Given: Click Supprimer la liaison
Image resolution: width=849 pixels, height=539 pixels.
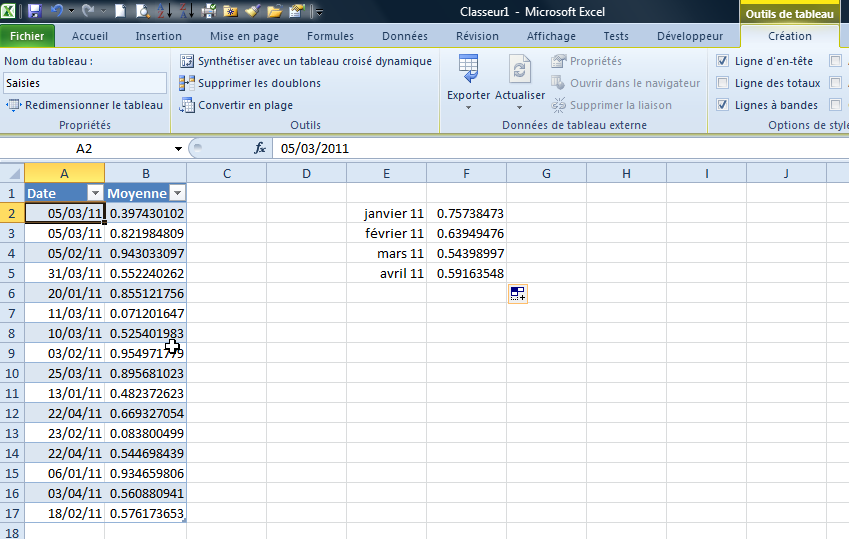Looking at the screenshot, I should coord(611,105).
